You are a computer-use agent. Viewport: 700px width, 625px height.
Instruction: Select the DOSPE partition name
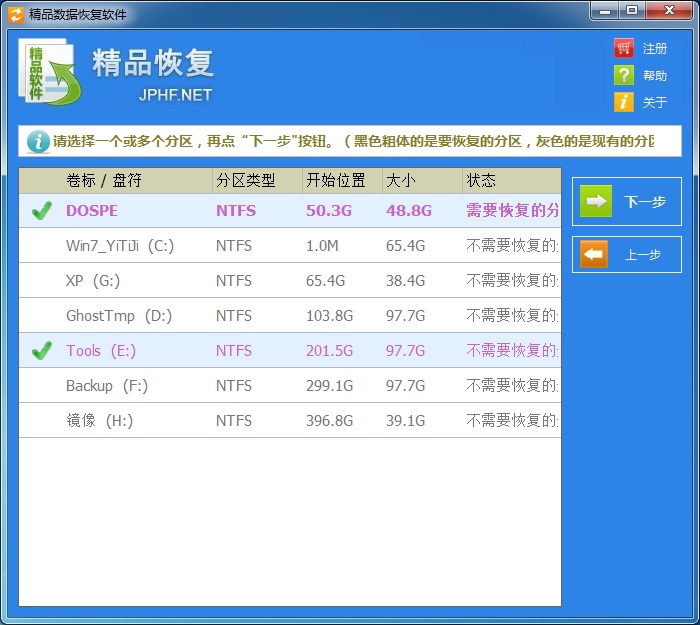pos(92,211)
